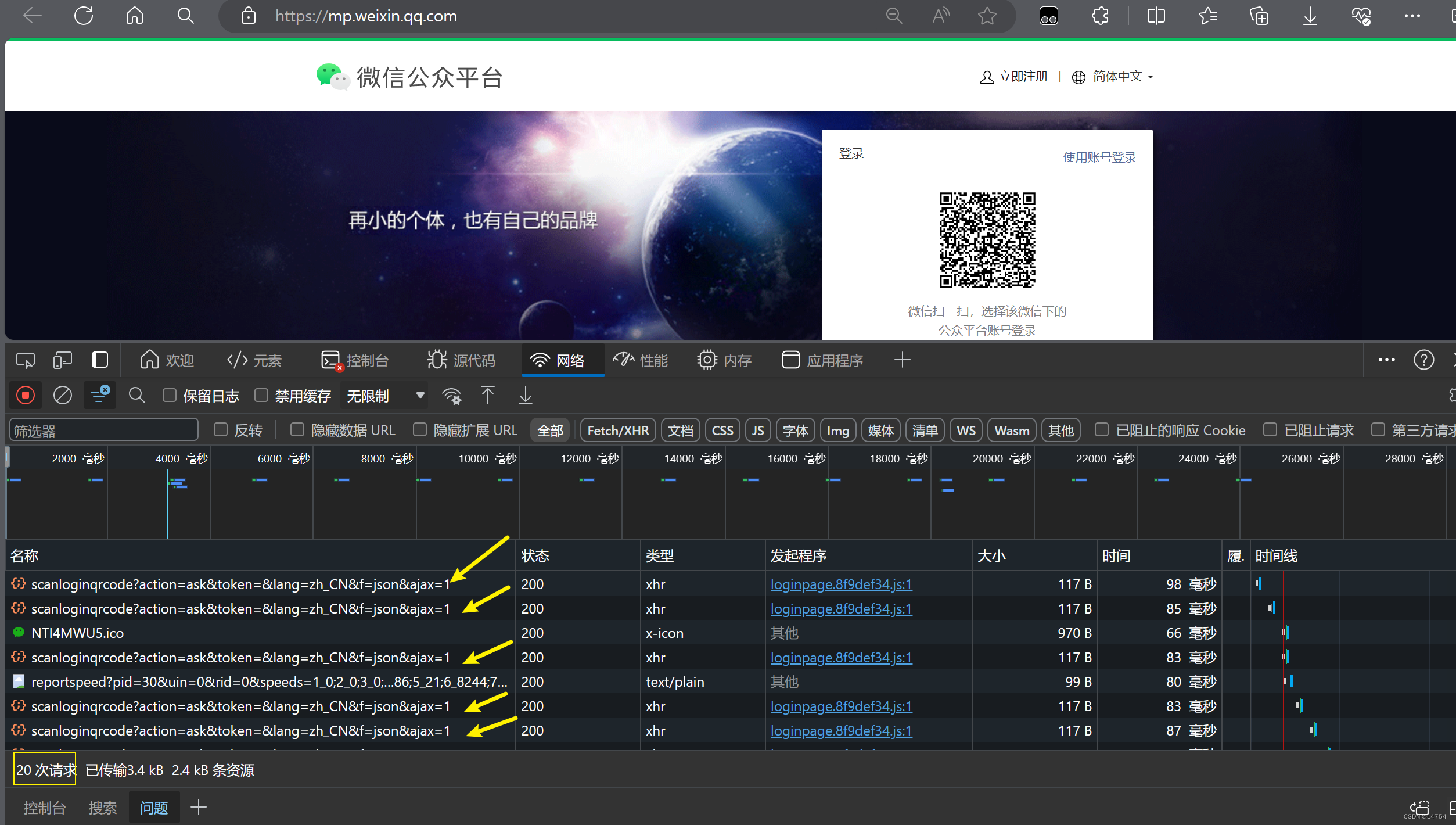This screenshot has width=1456, height=825.
Task: Switch to 元素 tab
Action: pyautogui.click(x=254, y=361)
